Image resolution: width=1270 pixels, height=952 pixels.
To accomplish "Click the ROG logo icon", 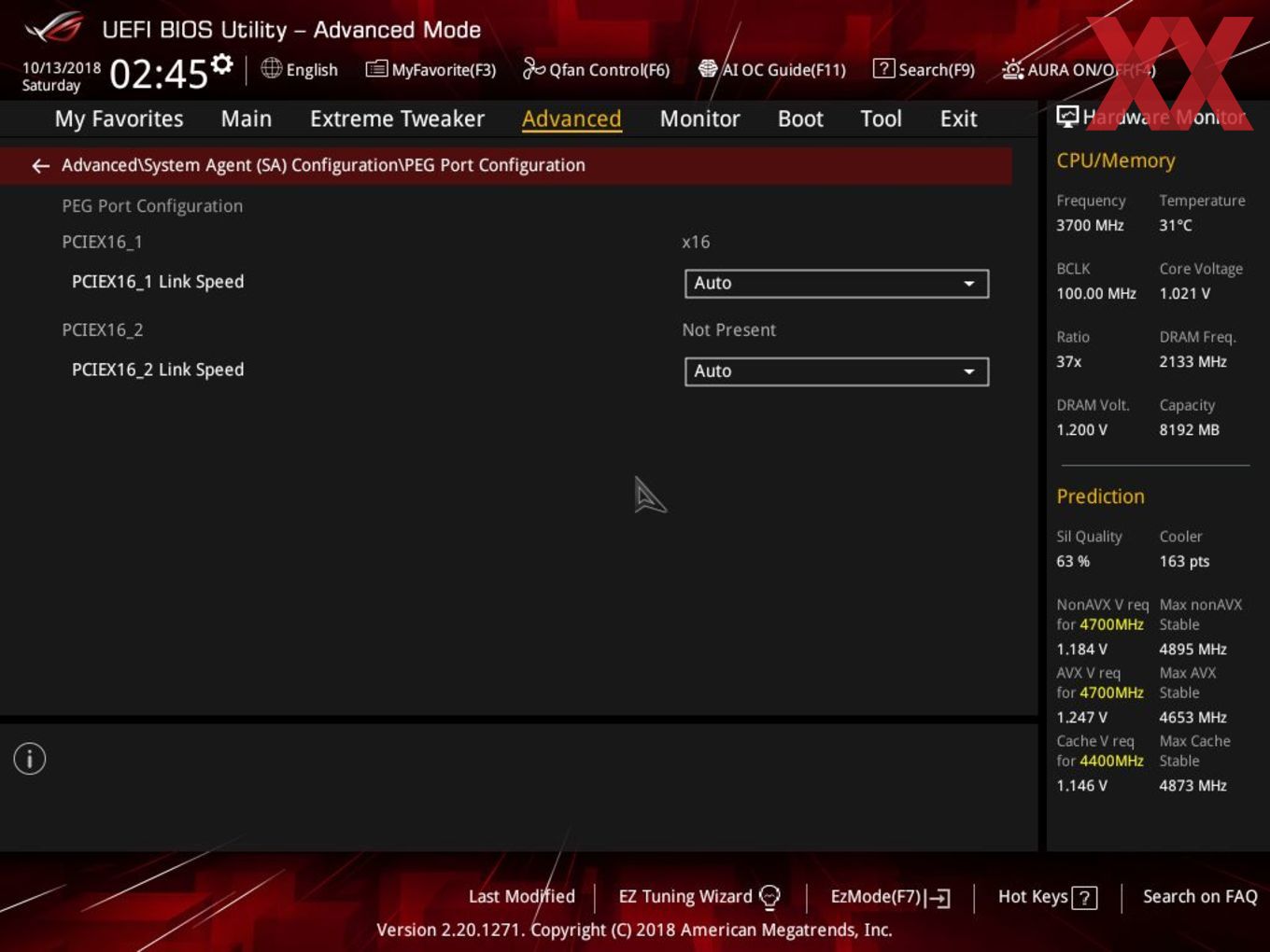I will tap(55, 28).
